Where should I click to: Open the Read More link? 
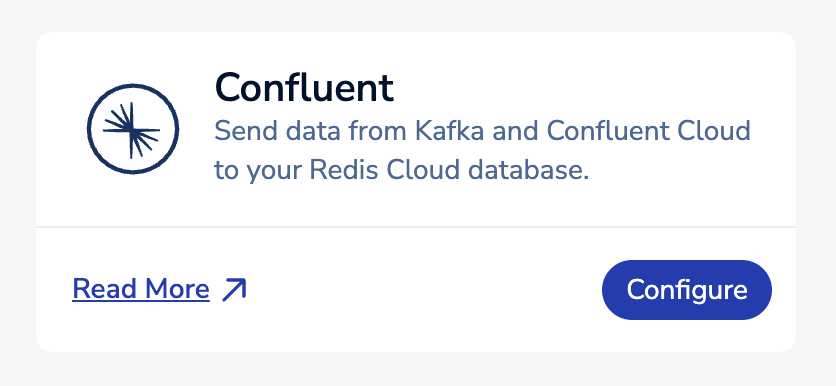(x=141, y=289)
